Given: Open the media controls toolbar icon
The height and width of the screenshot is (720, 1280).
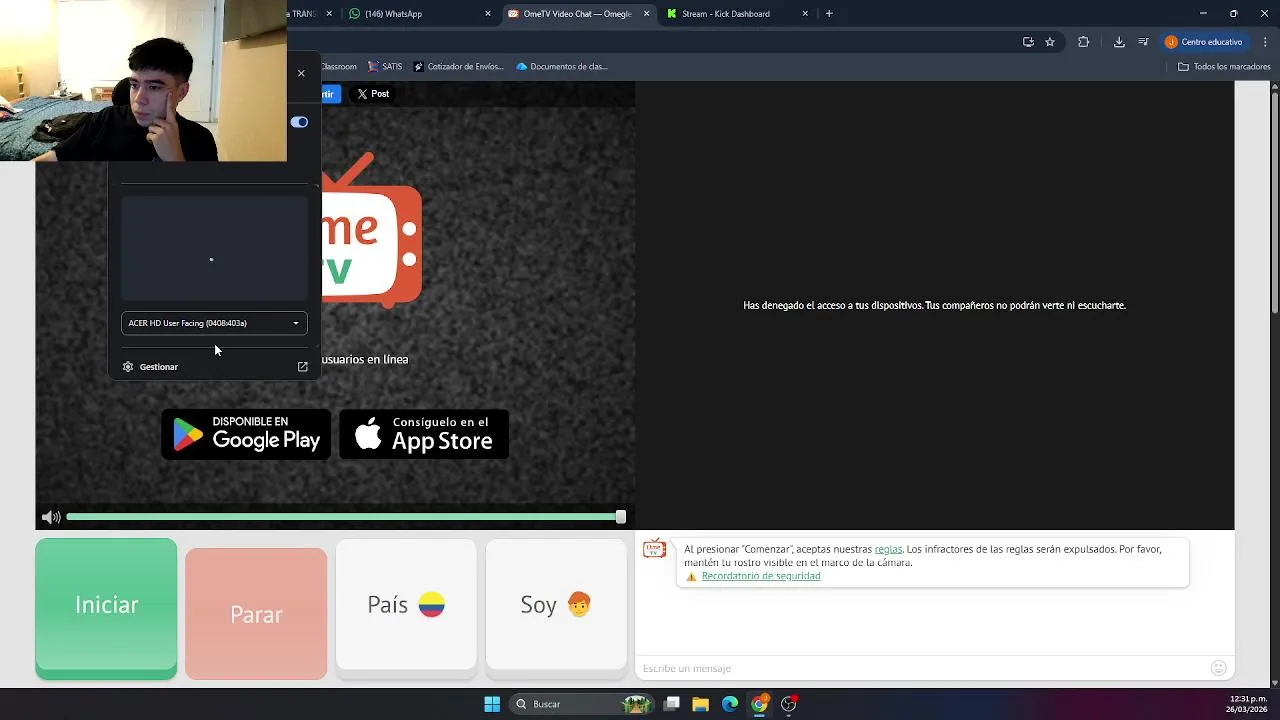Looking at the screenshot, I should (x=1143, y=42).
